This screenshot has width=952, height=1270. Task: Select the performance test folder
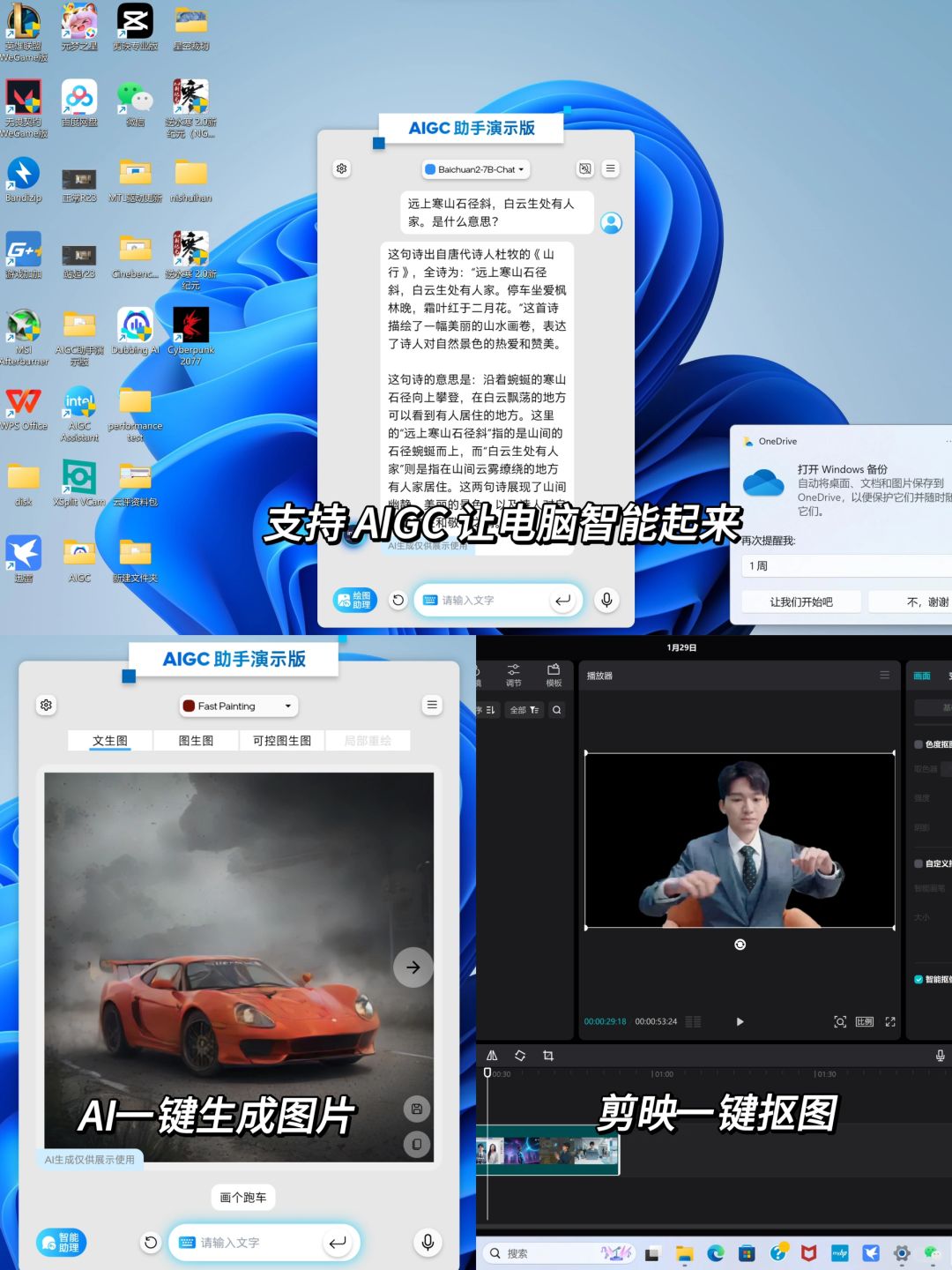pos(135,414)
